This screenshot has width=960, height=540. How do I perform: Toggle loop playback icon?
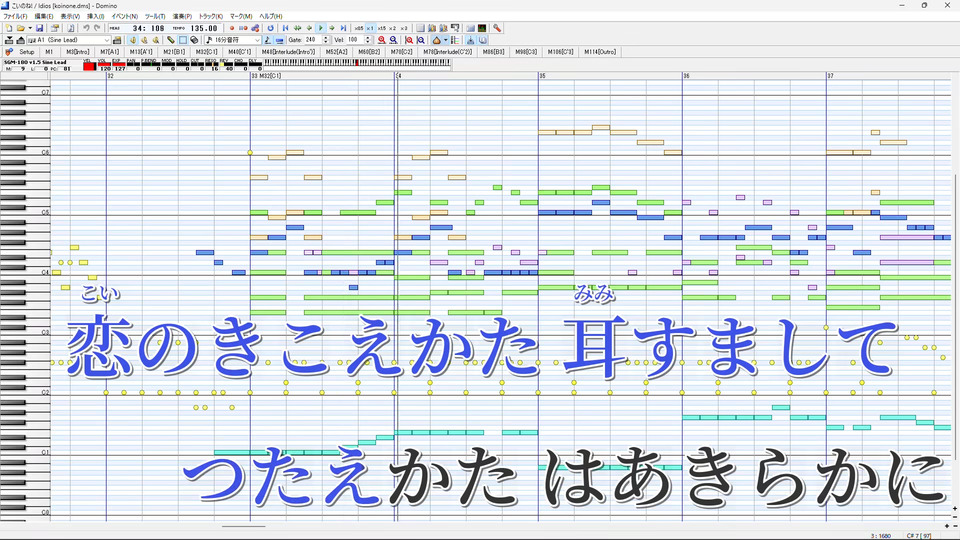pyautogui.click(x=271, y=28)
